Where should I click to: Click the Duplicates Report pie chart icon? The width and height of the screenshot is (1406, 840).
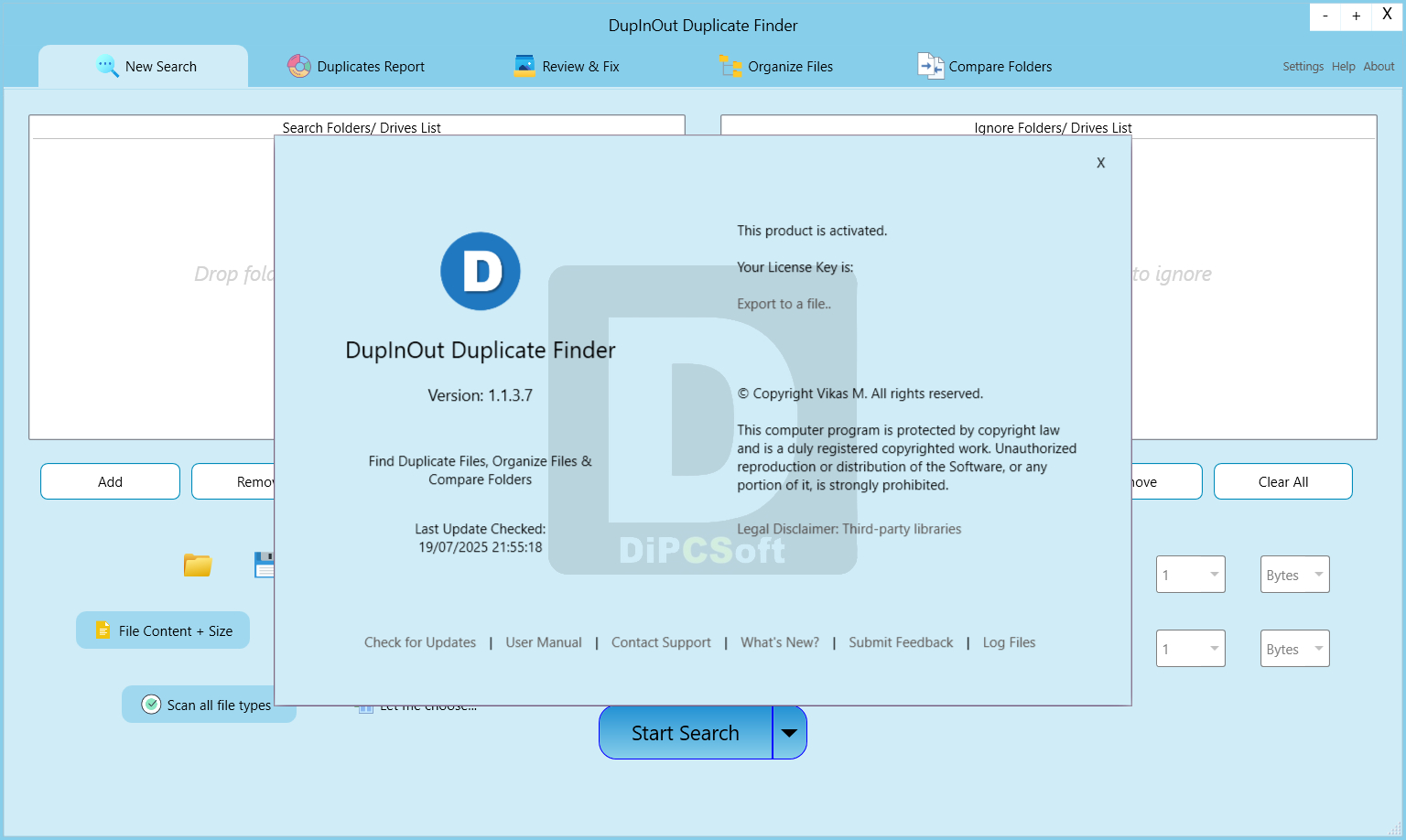(299, 66)
